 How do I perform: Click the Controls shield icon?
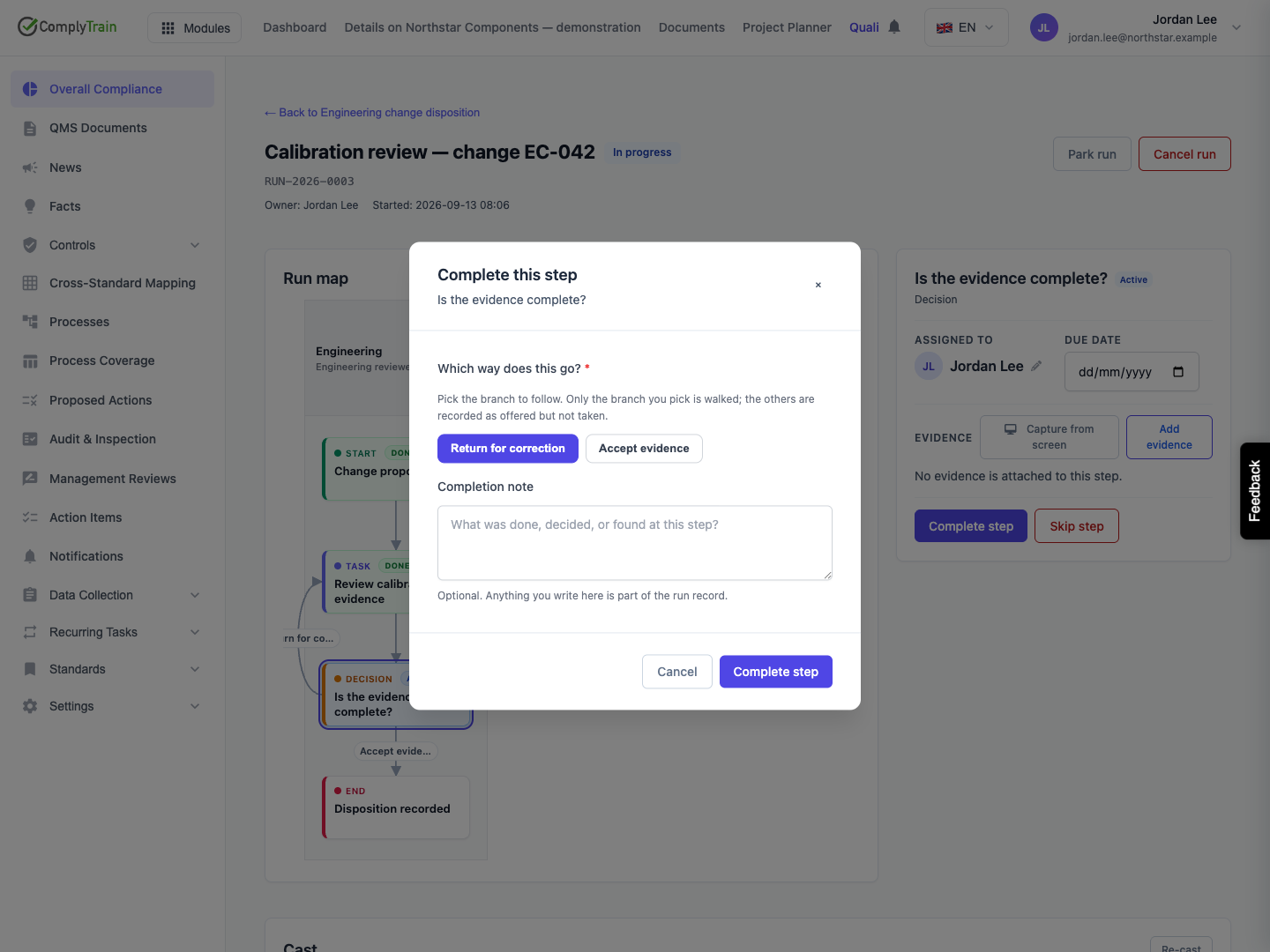click(30, 245)
